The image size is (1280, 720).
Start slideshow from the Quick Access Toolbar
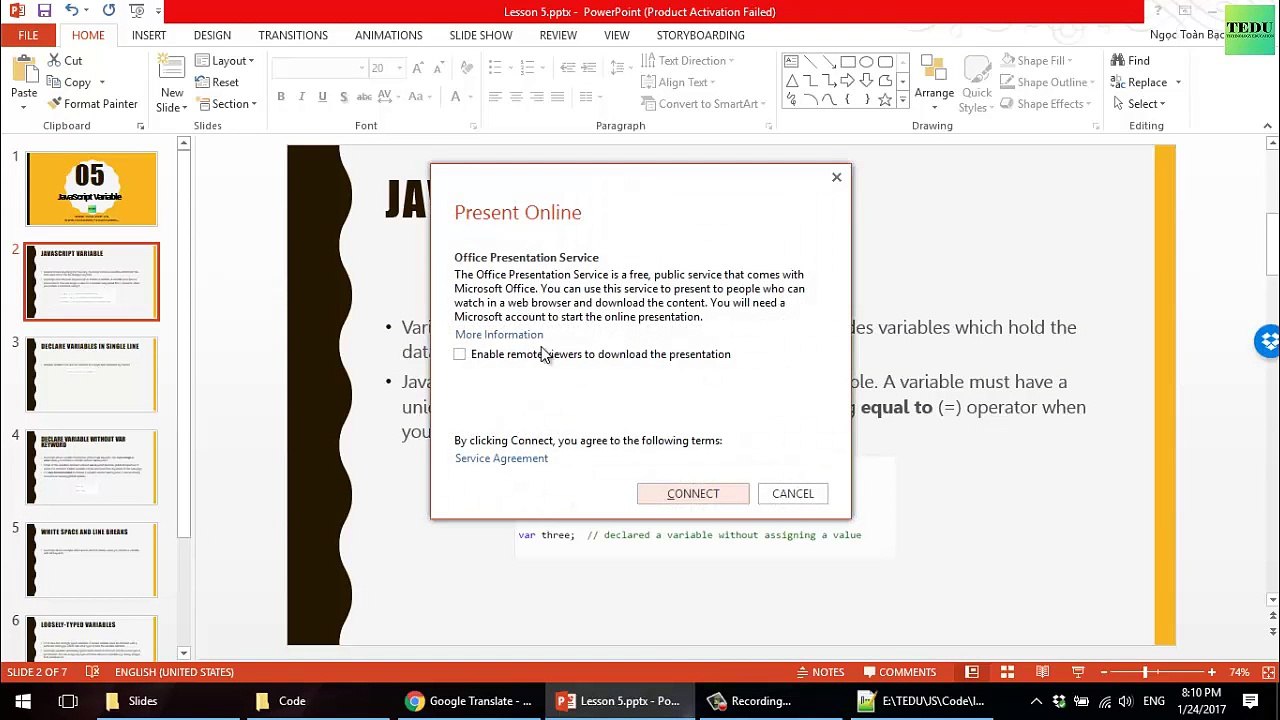pos(137,11)
